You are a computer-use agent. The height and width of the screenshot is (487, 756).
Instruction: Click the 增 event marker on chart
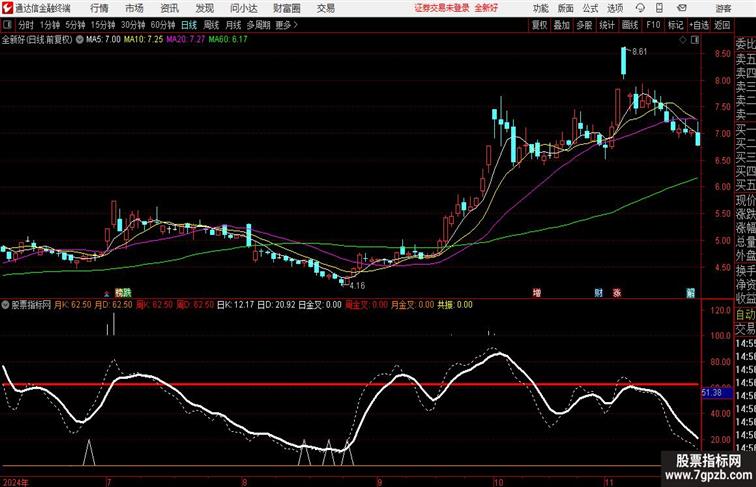[x=537, y=293]
